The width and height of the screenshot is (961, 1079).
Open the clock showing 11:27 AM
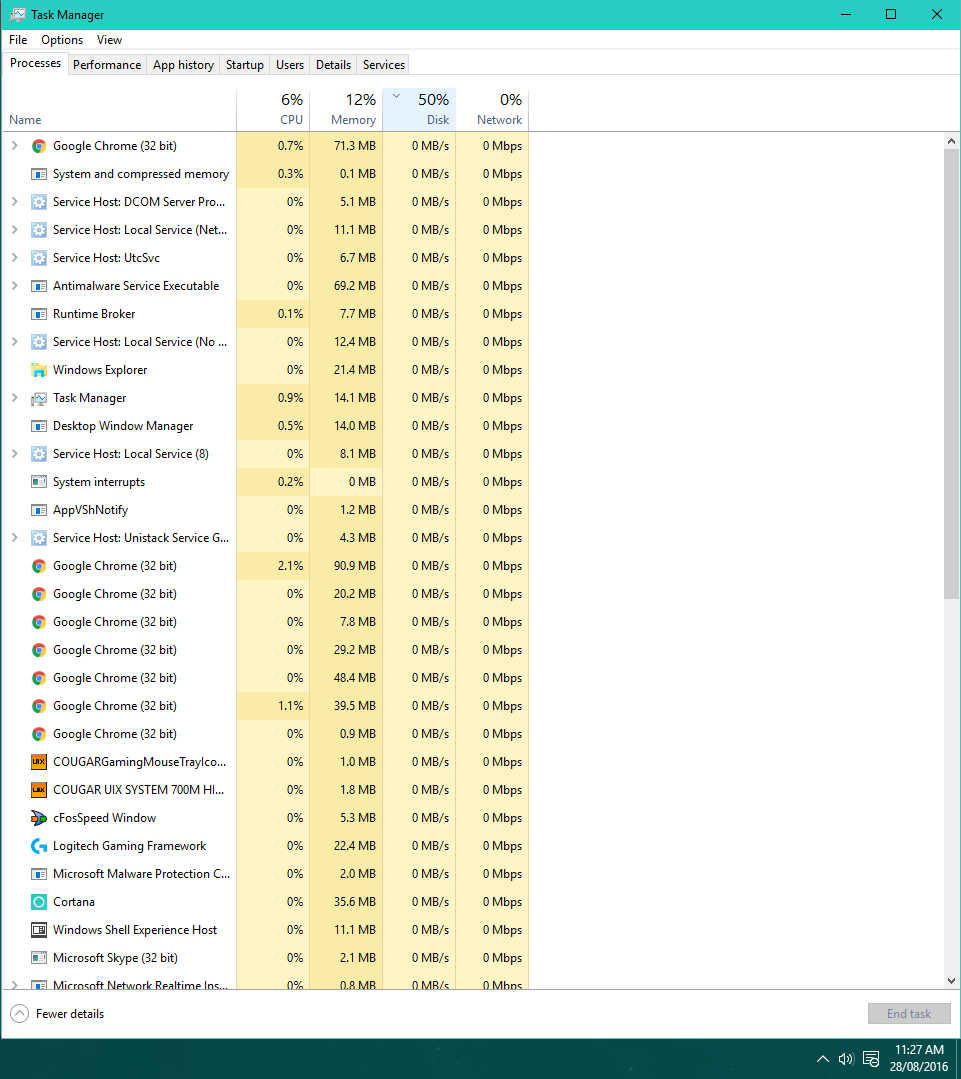point(919,1058)
